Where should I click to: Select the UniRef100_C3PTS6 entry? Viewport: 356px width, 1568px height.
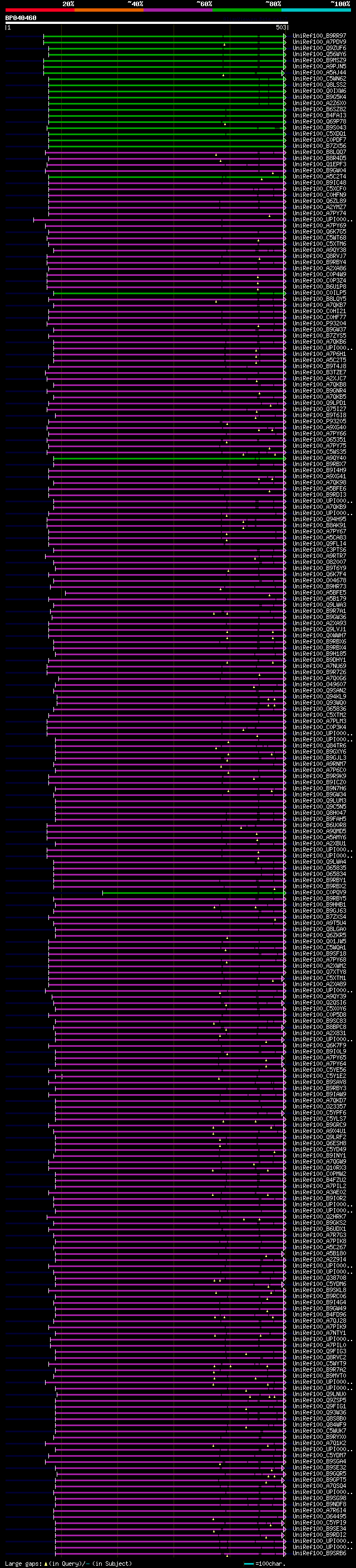319,550
